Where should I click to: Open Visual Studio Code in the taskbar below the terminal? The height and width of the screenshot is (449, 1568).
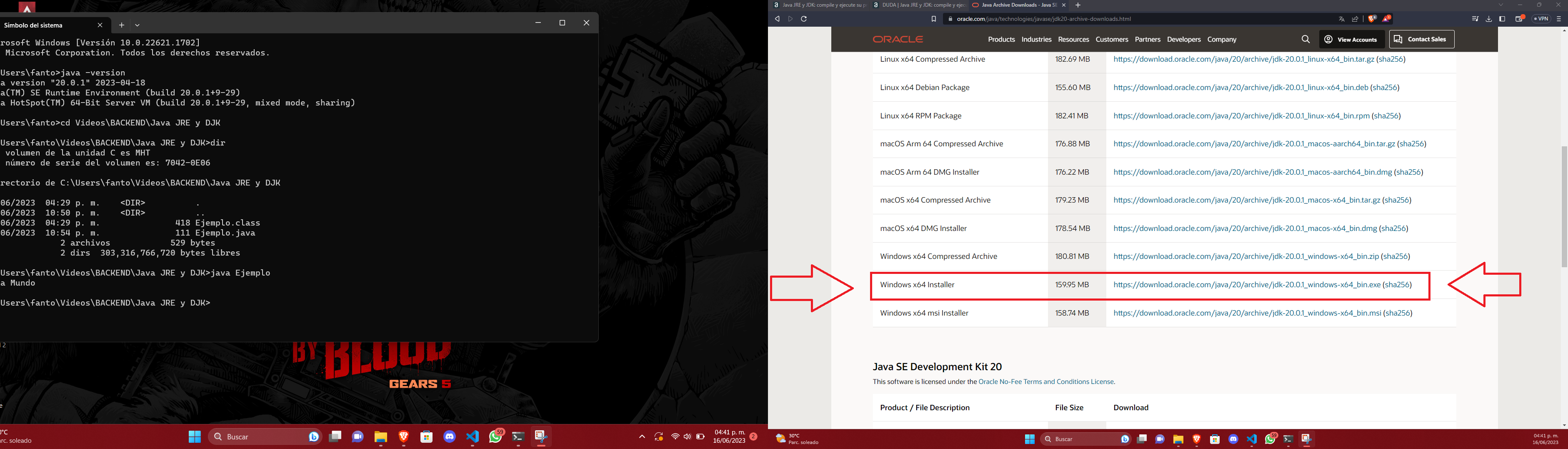coord(473,437)
